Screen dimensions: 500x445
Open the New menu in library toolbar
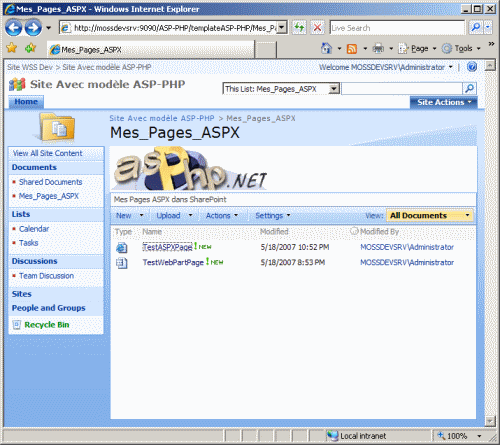coord(129,216)
